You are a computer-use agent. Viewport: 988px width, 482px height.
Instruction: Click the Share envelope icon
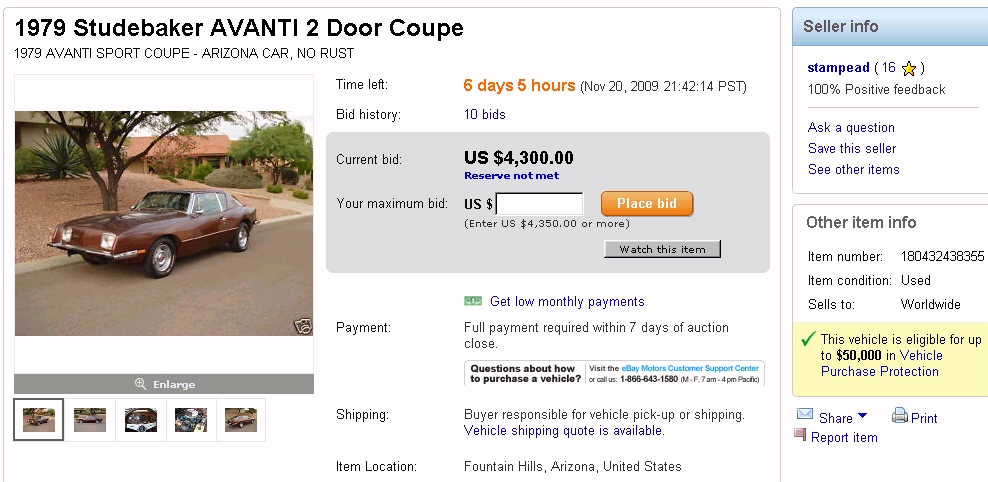(805, 415)
